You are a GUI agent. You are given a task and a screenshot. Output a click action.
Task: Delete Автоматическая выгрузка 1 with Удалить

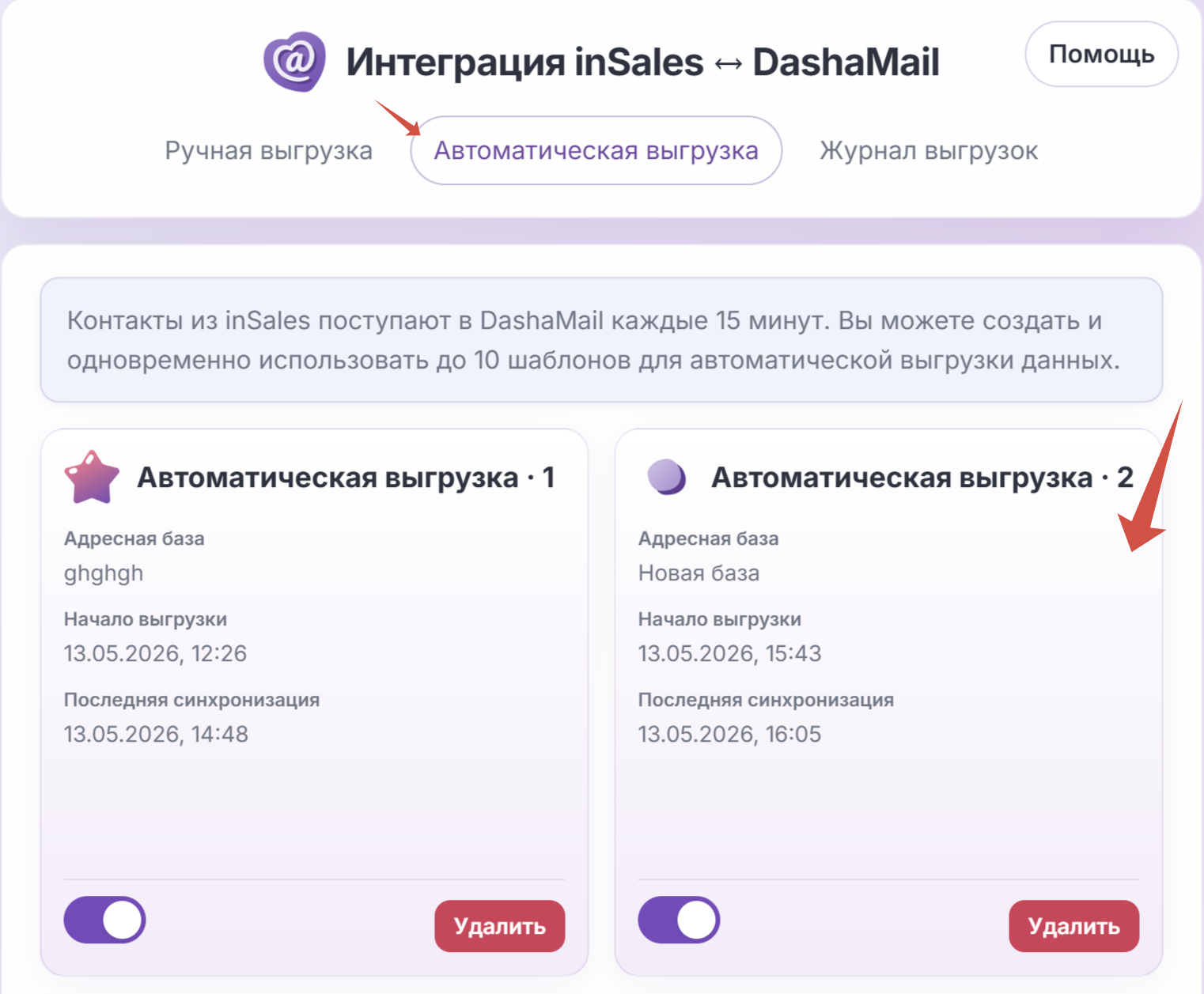[x=500, y=926]
